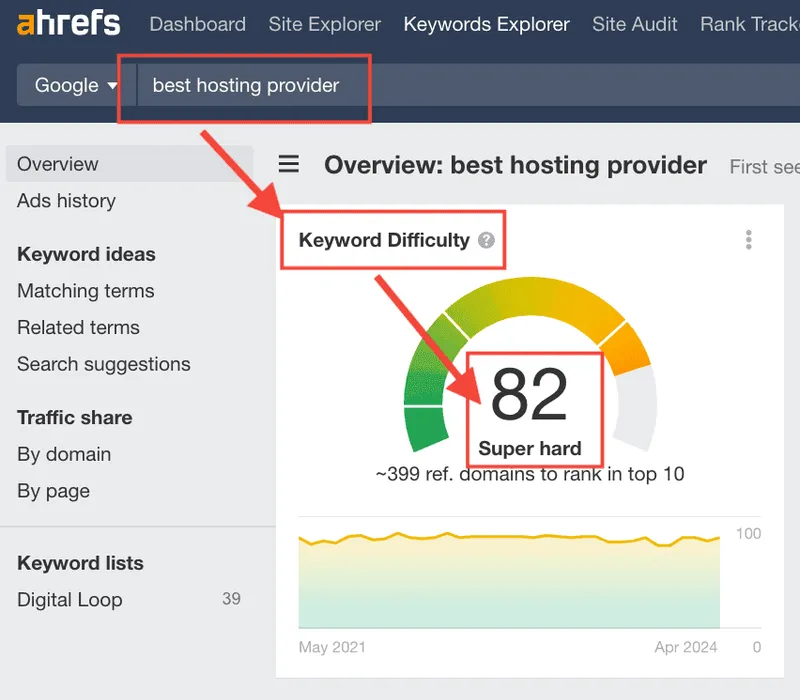Click the Ahrefs logo
Screen dimensions: 800x700
(x=68, y=23)
